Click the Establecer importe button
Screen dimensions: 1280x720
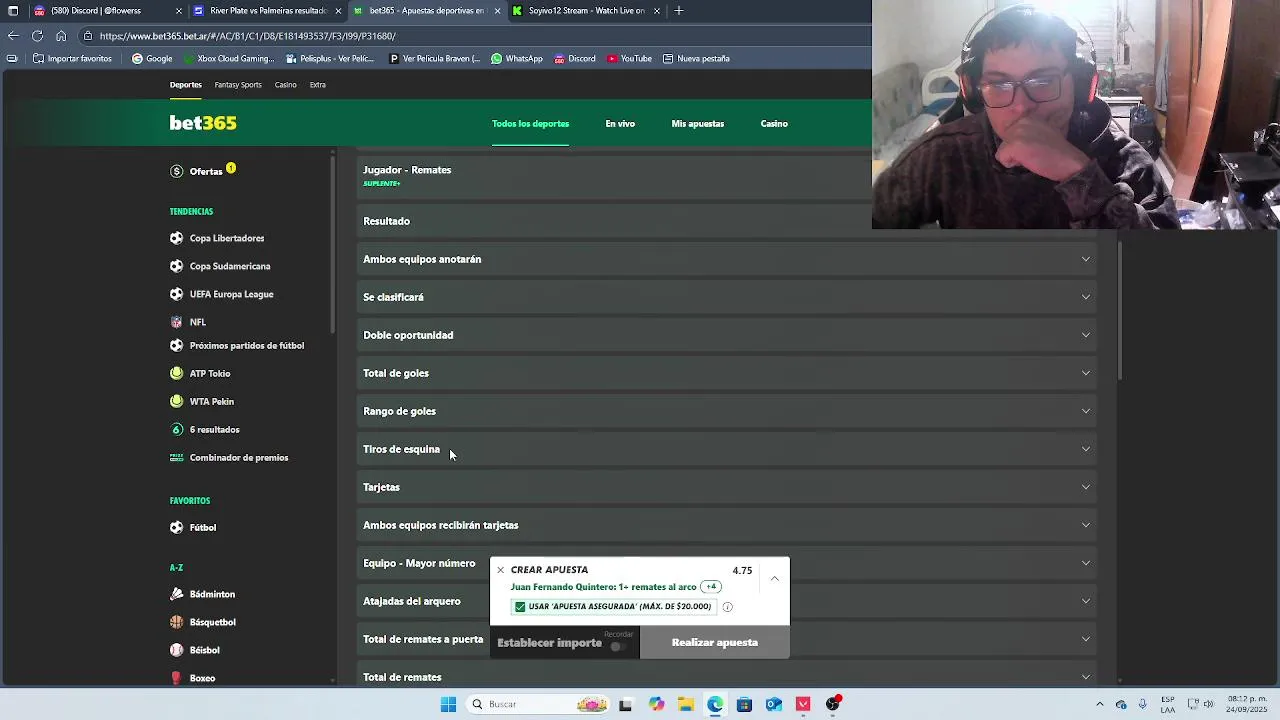click(549, 643)
